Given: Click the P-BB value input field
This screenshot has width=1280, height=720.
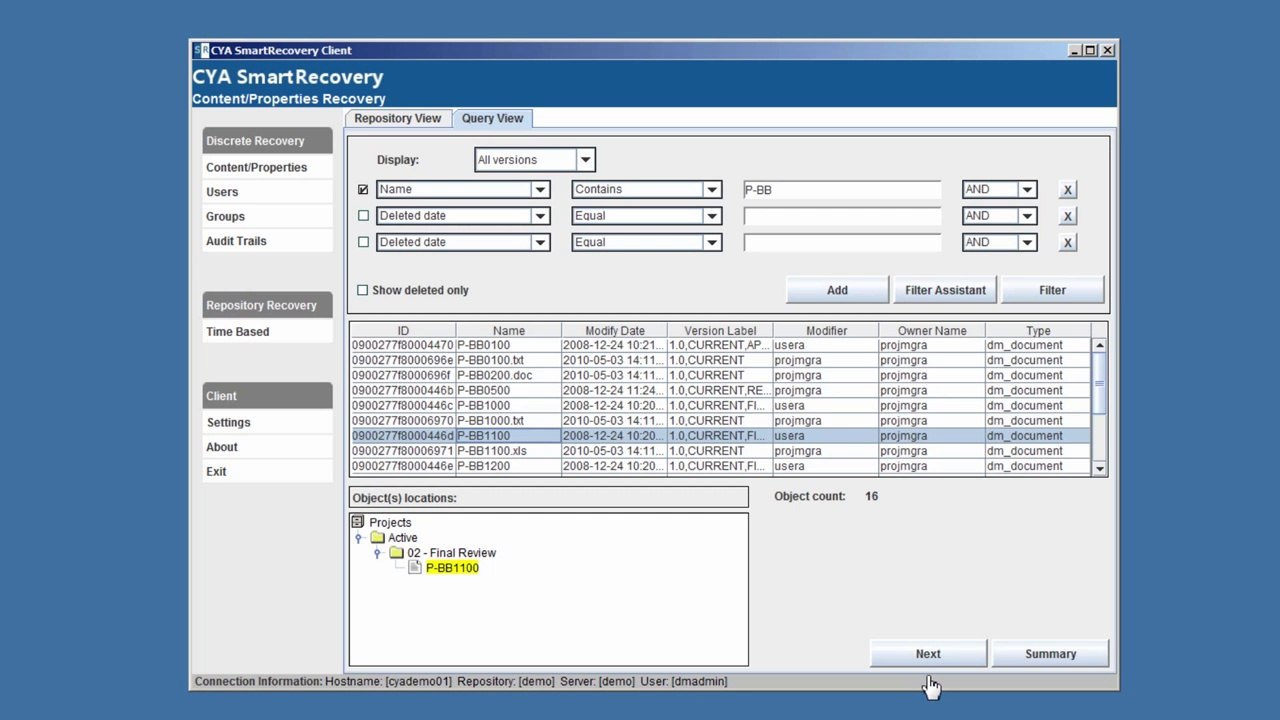Looking at the screenshot, I should [841, 190].
